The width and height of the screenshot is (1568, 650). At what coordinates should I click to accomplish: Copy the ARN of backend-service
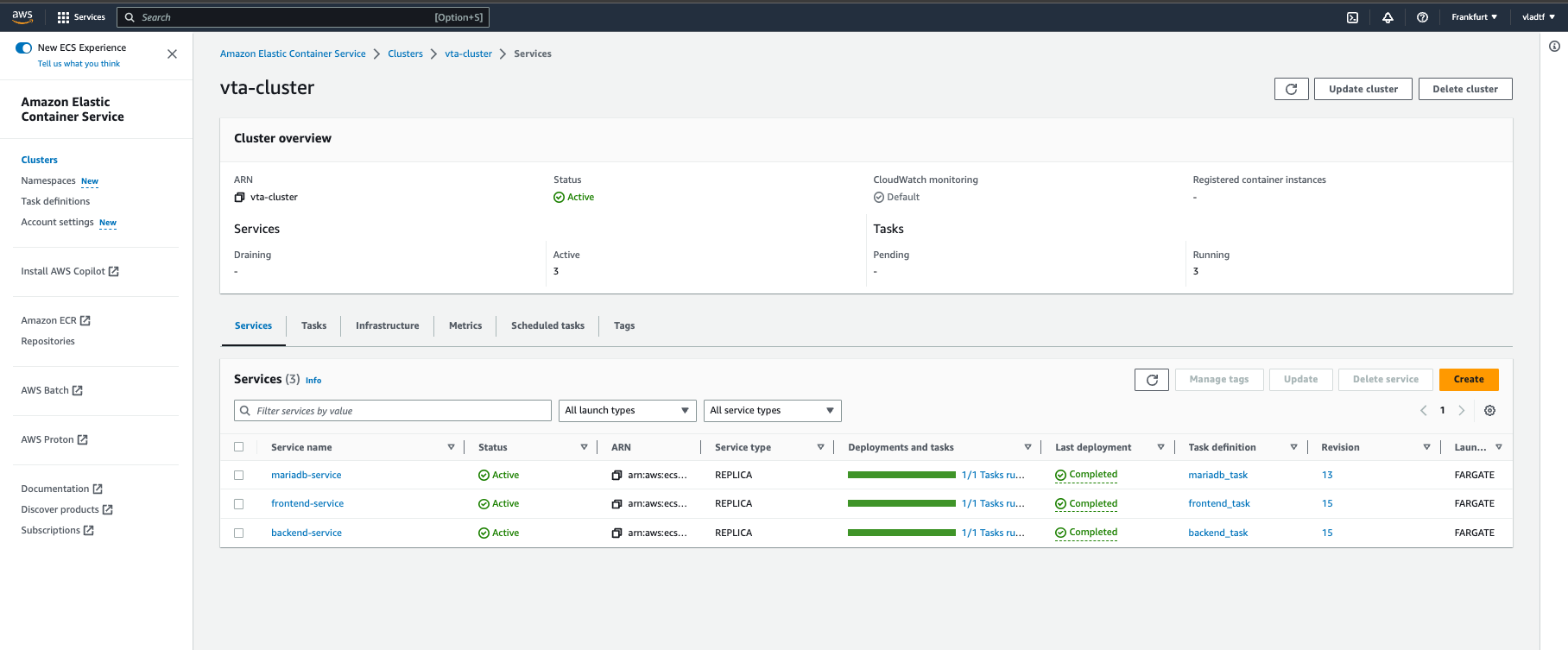616,533
